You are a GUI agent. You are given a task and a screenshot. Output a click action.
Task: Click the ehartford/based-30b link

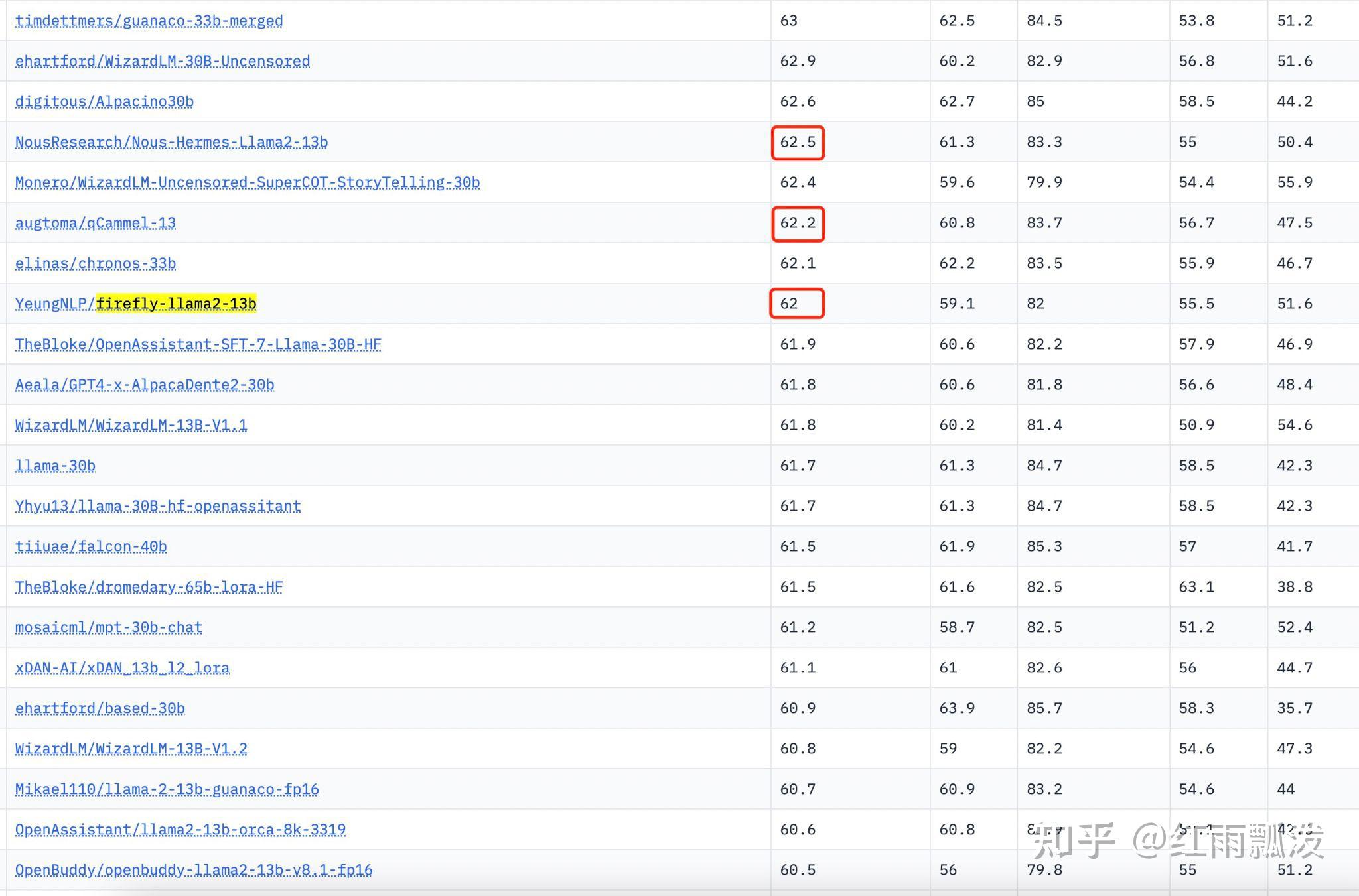(100, 708)
